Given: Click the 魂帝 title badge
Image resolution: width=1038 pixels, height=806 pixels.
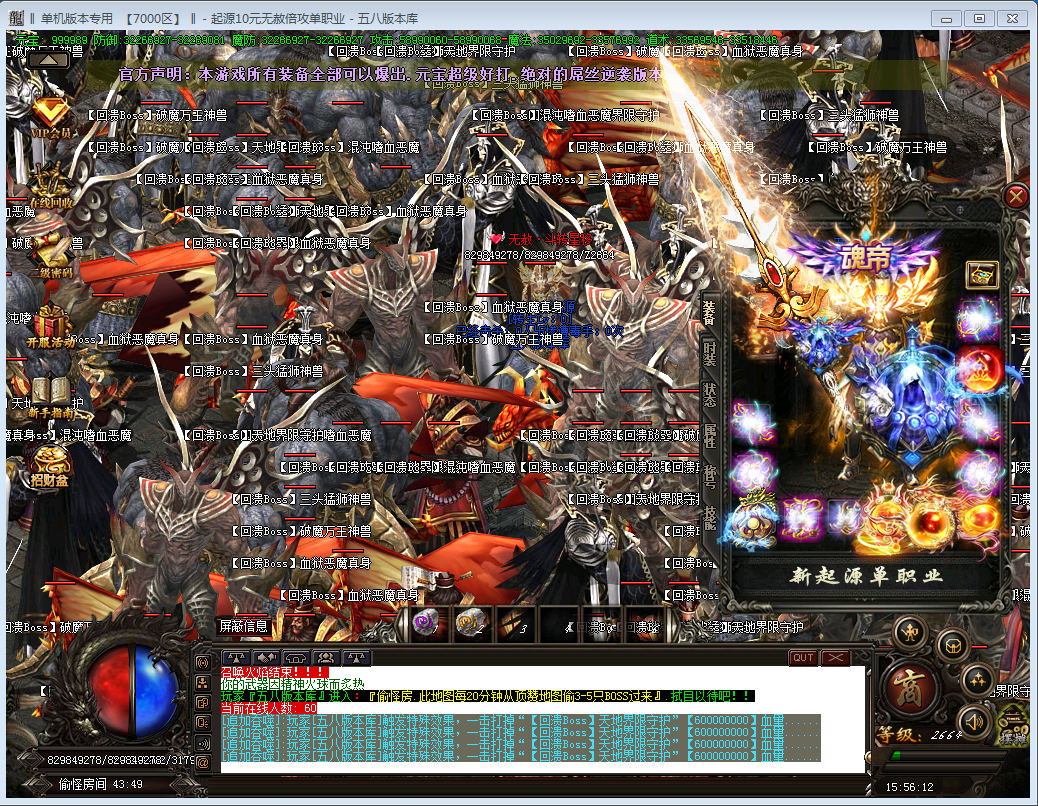Looking at the screenshot, I should click(865, 257).
